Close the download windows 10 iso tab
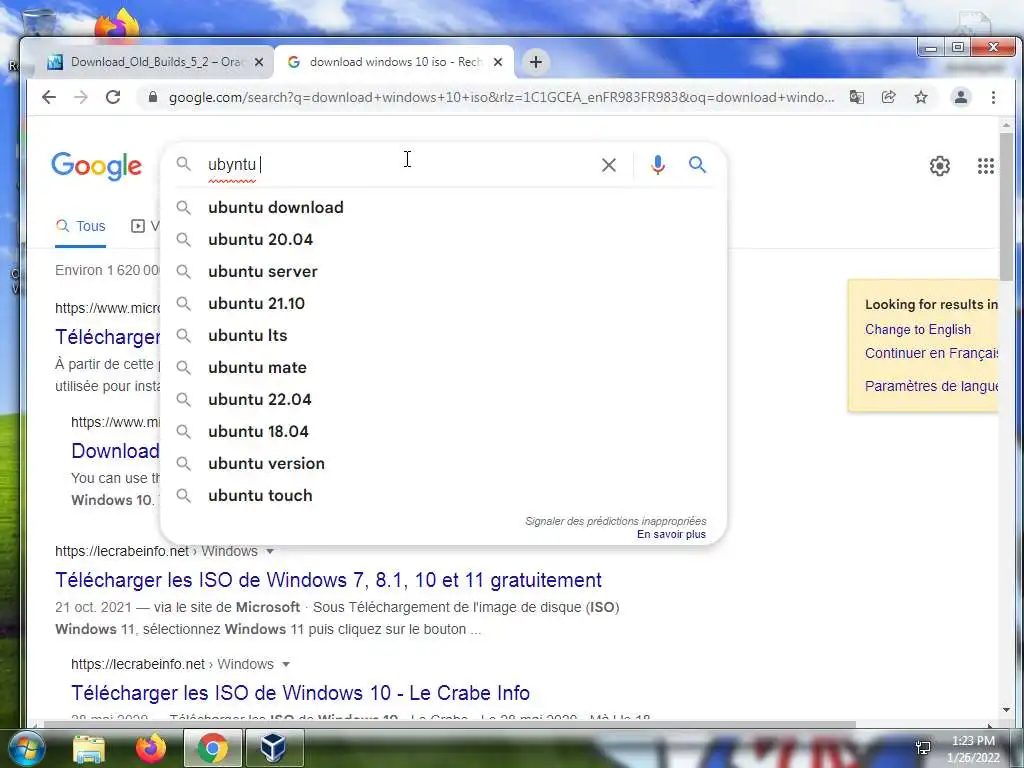 pos(498,62)
